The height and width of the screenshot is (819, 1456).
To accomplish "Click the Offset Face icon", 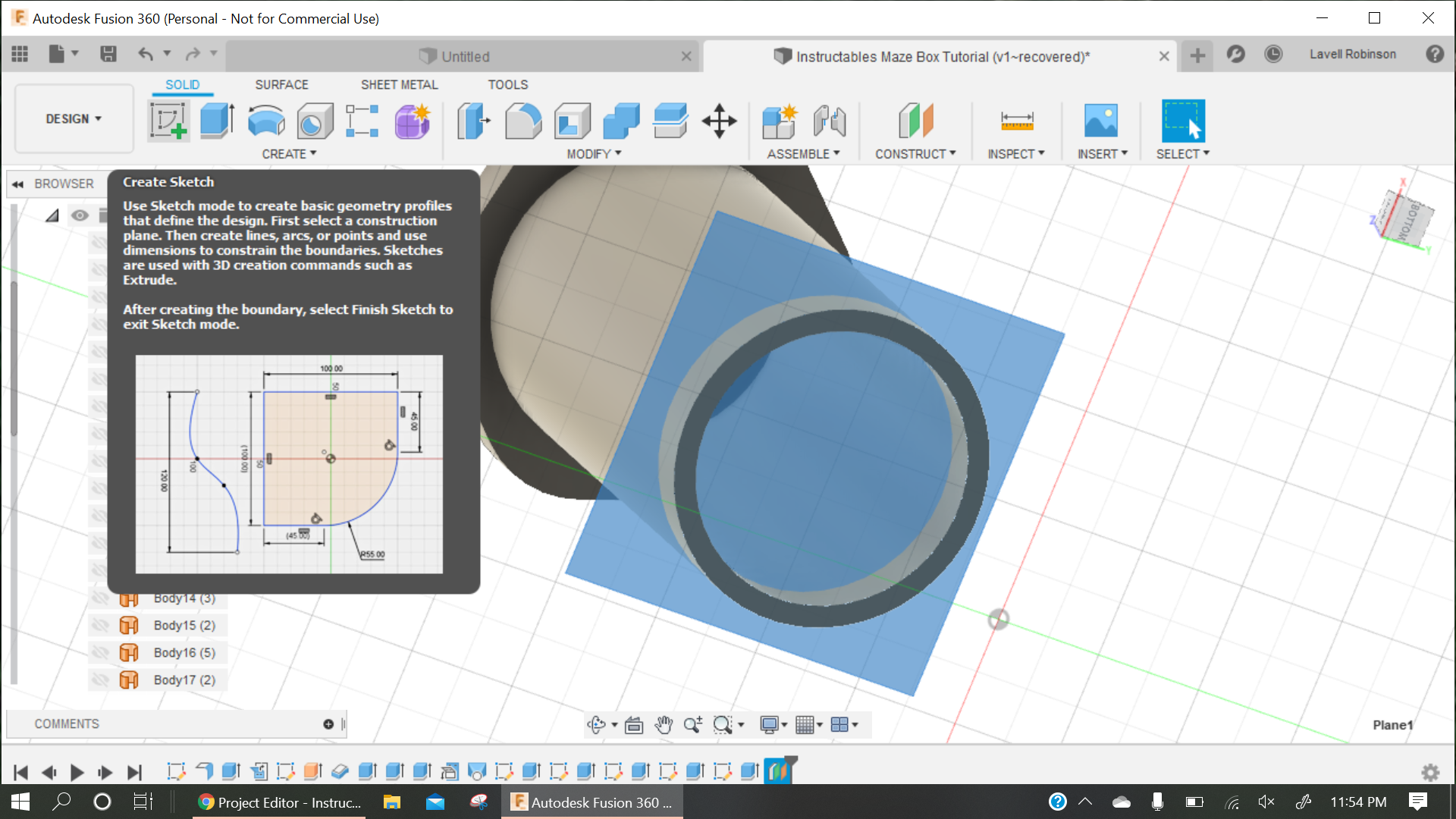I will pyautogui.click(x=670, y=121).
